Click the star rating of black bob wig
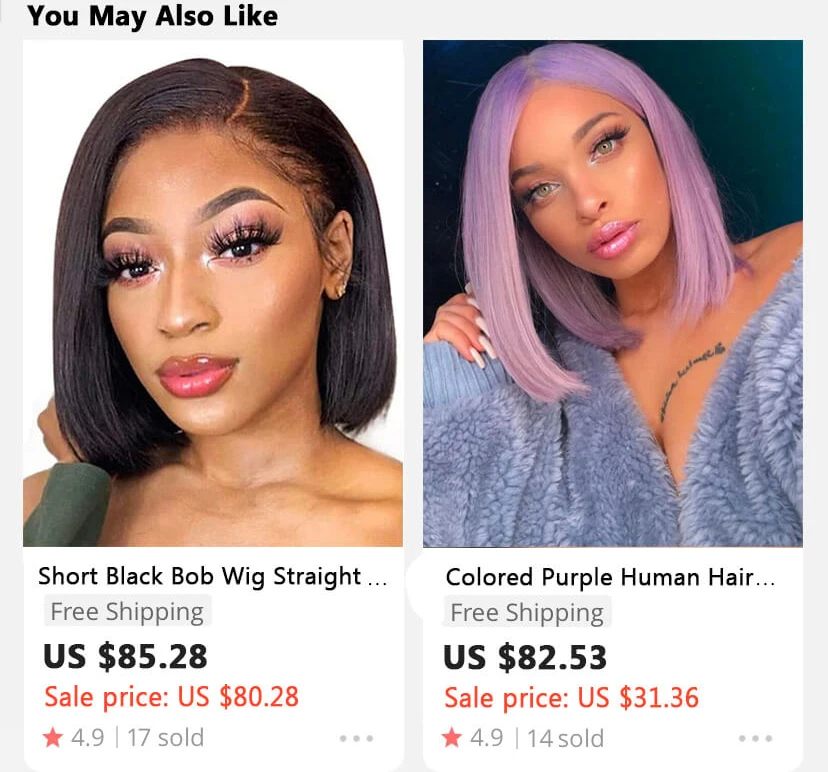The width and height of the screenshot is (828, 772). 53,737
